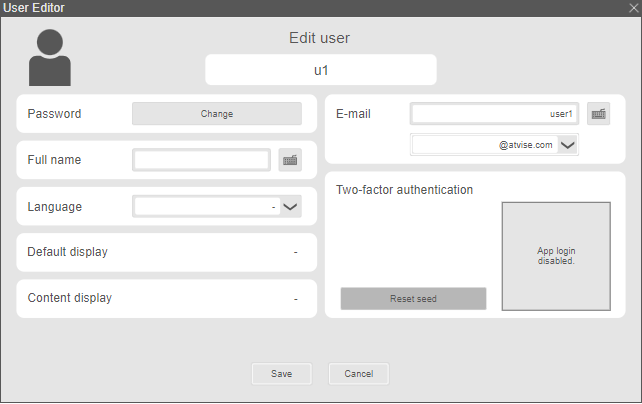Click the App login disabled box
The height and width of the screenshot is (404, 642).
pyautogui.click(x=556, y=256)
